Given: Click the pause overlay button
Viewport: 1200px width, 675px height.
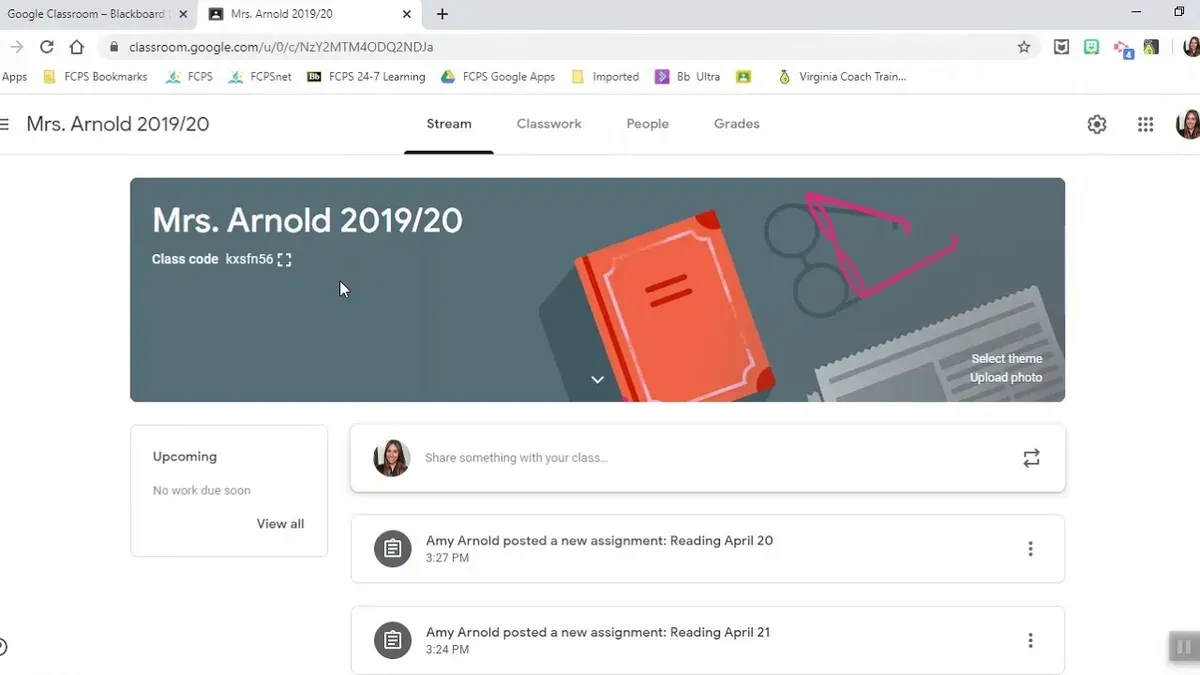Looking at the screenshot, I should [1184, 647].
